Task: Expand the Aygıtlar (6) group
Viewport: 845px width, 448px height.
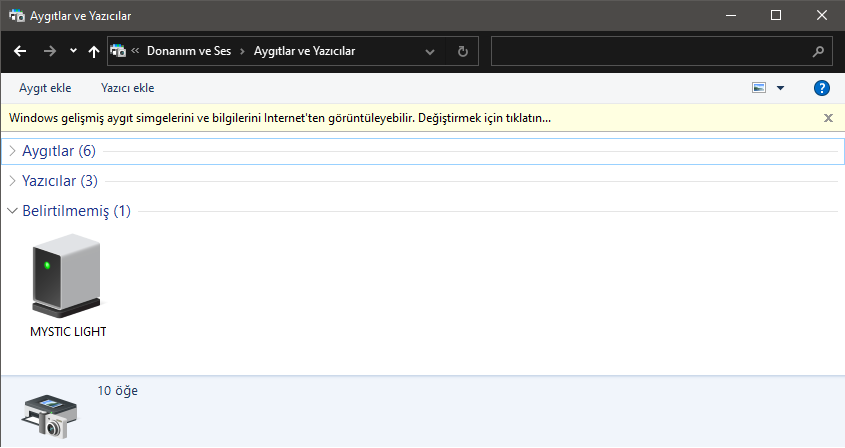Action: click(12, 151)
